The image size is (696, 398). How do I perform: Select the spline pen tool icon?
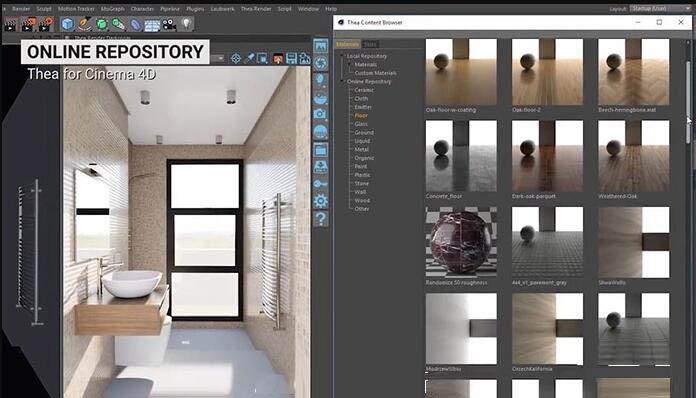pos(84,24)
